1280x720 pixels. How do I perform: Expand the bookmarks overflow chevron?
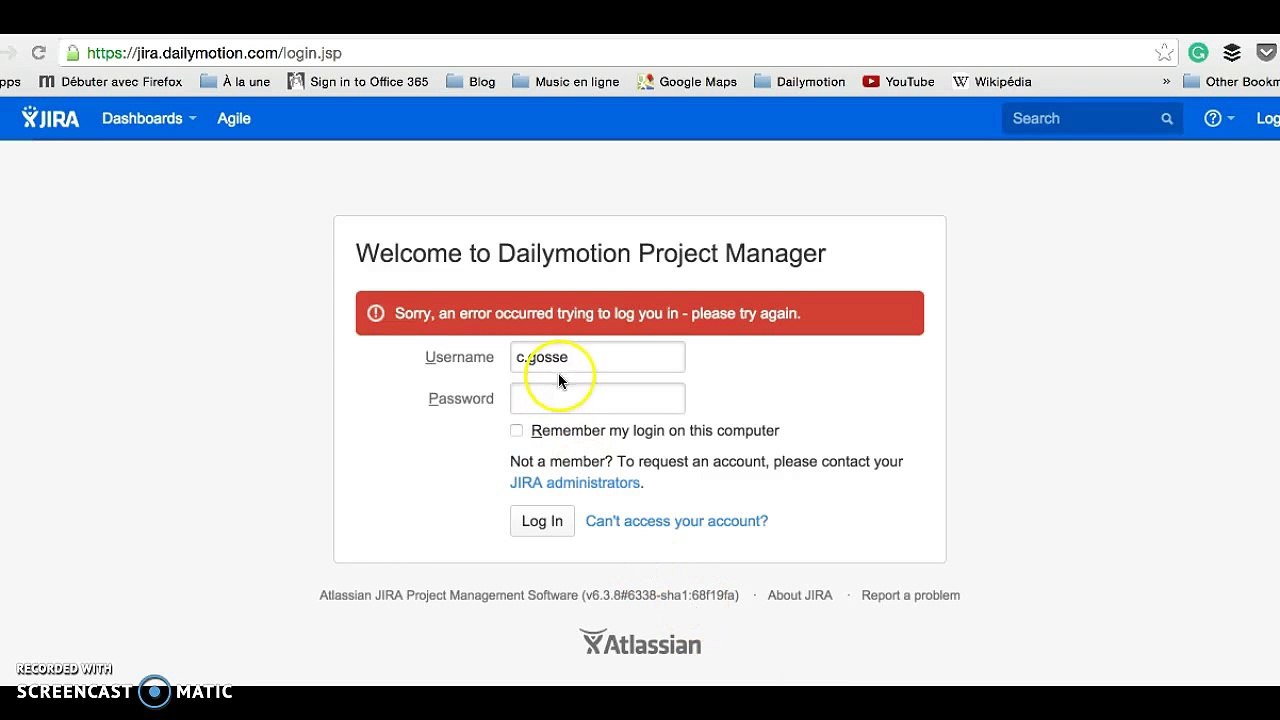(x=1166, y=82)
